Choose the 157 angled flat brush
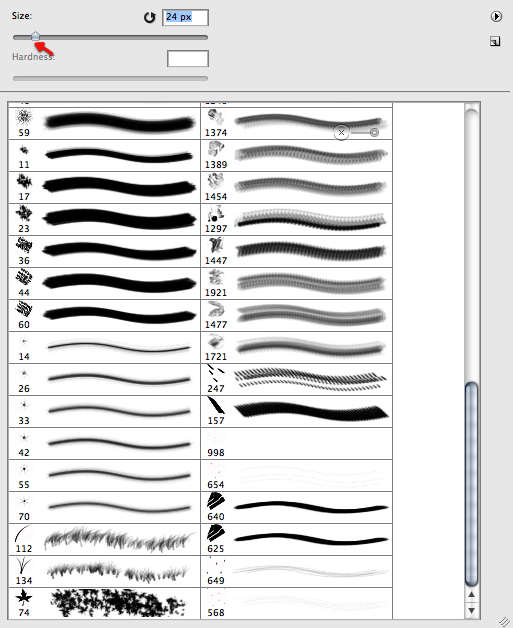This screenshot has height=628, width=513. coord(296,411)
